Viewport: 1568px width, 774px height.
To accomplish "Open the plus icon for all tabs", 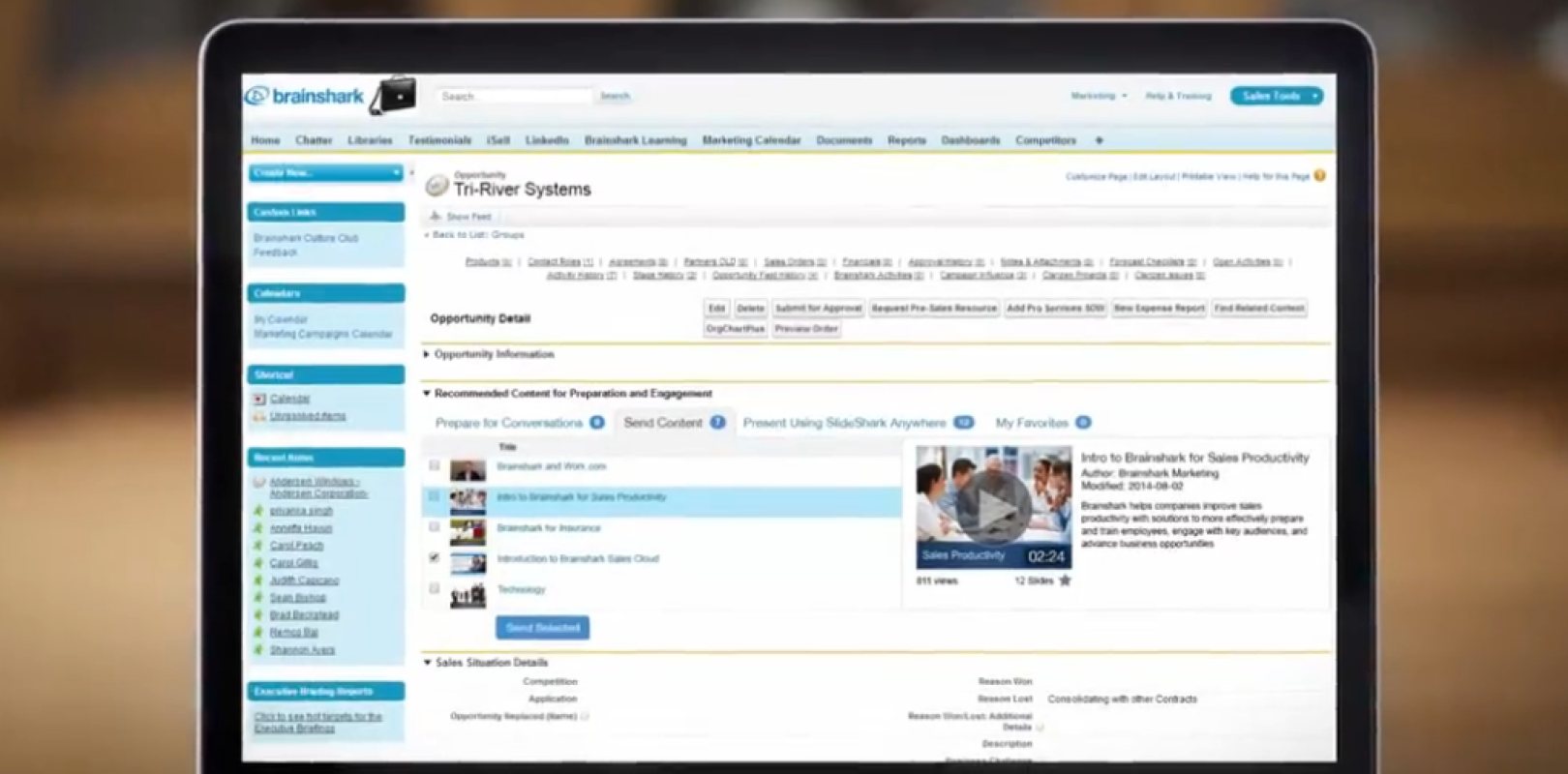I will (1099, 140).
